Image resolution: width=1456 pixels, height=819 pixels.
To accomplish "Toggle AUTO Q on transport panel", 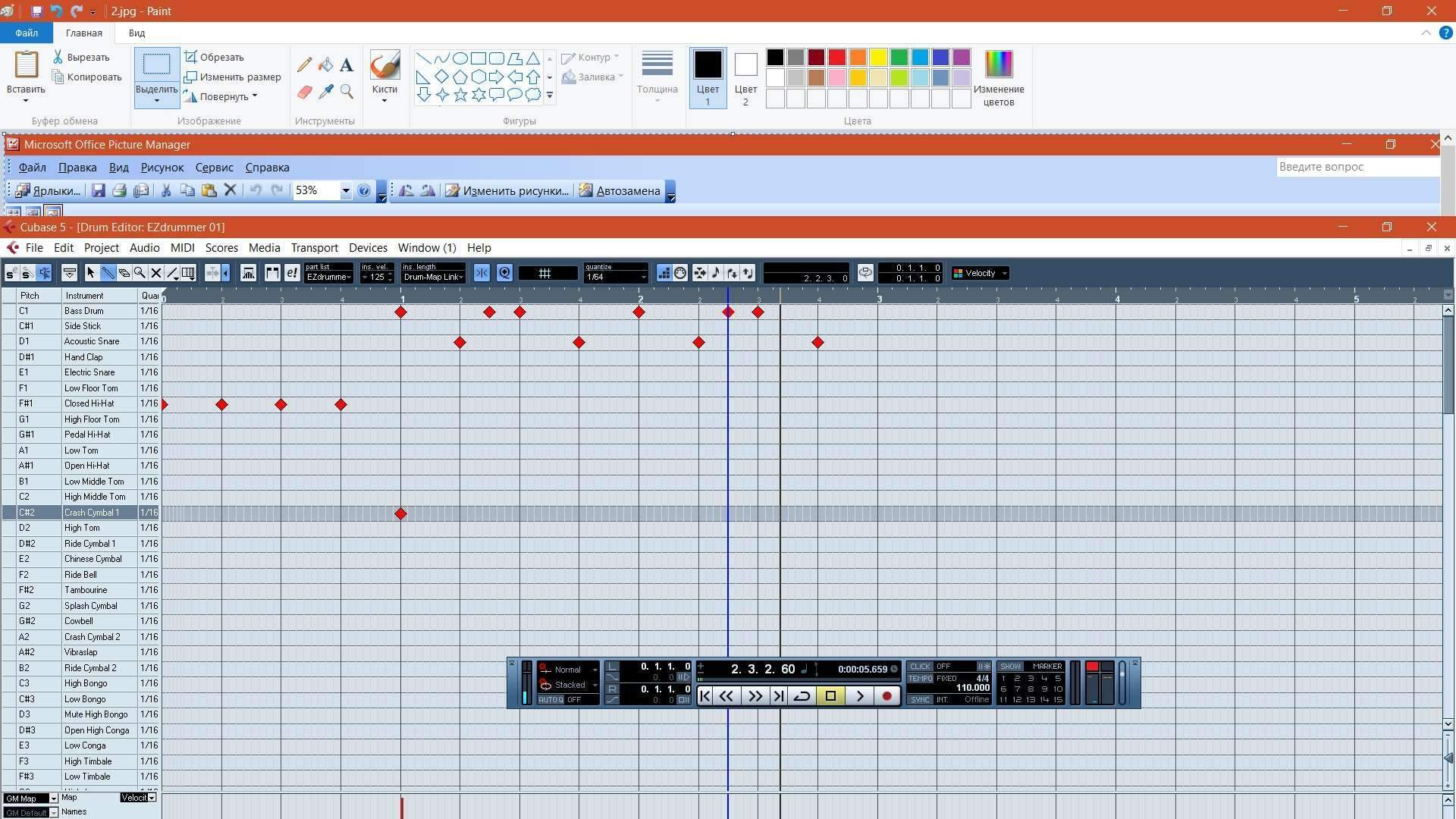I will pyautogui.click(x=551, y=700).
